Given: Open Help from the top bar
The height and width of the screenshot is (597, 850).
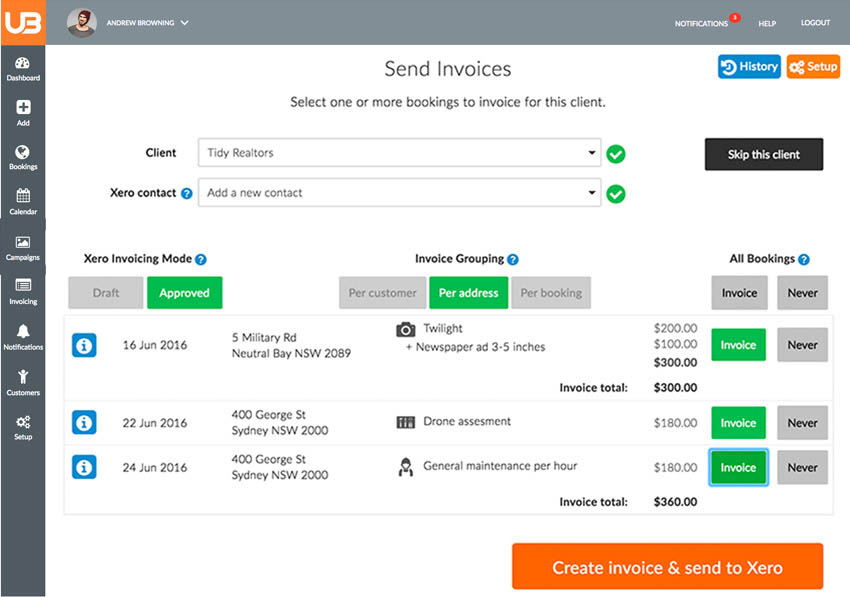Looking at the screenshot, I should point(767,22).
